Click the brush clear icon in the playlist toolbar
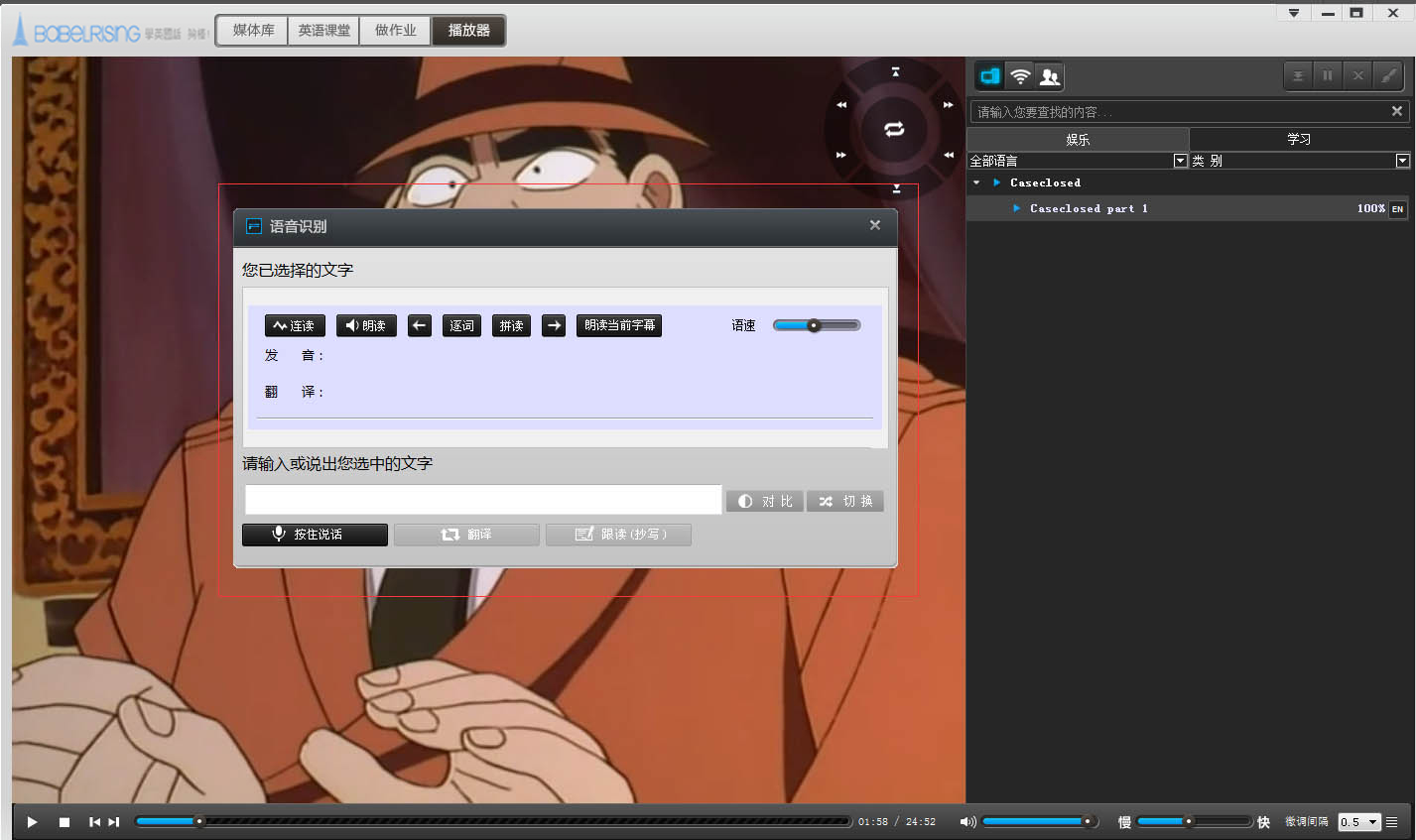Image resolution: width=1416 pixels, height=840 pixels. (x=1389, y=75)
